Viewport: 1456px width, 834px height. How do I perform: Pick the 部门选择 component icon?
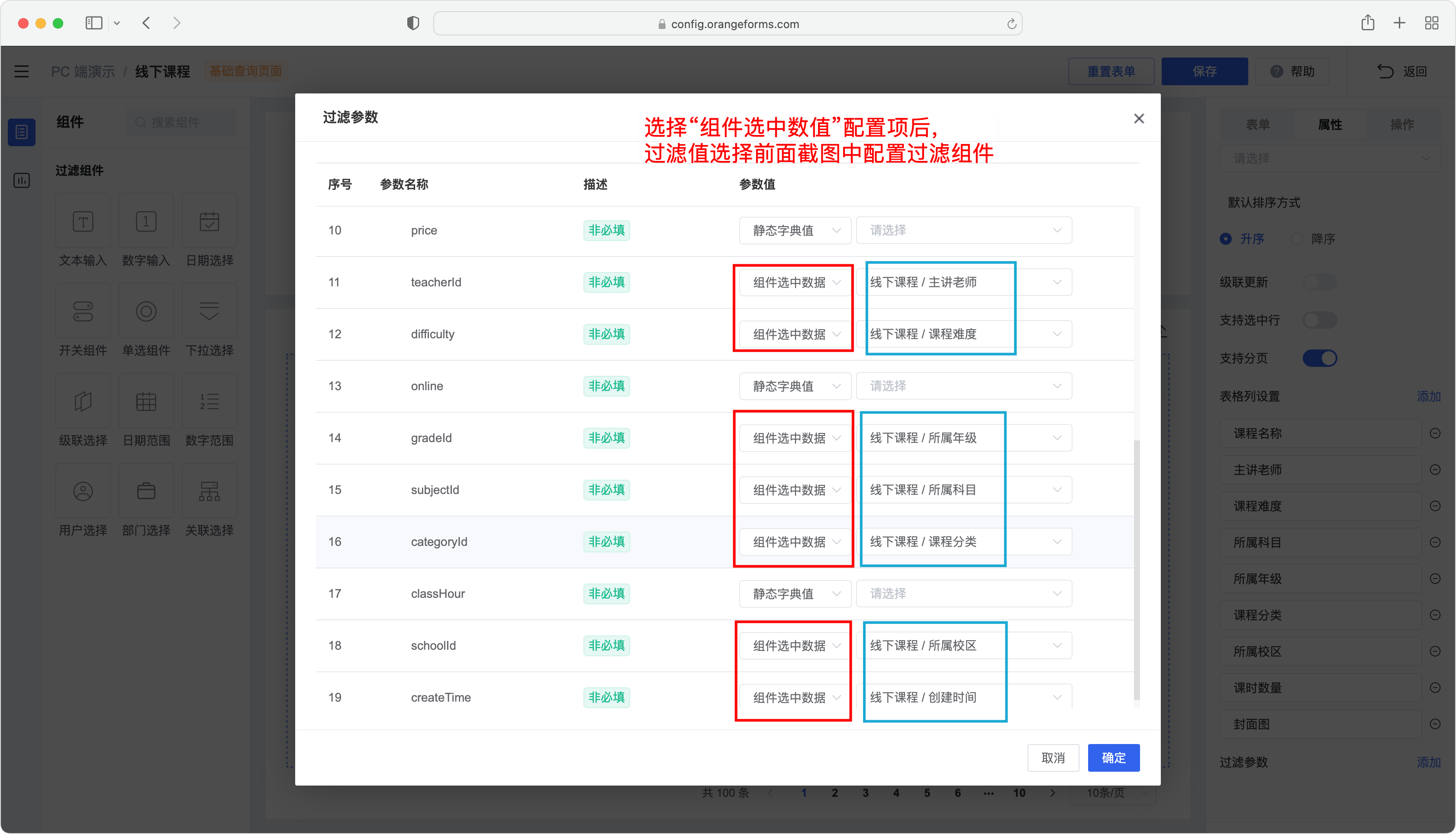click(146, 491)
